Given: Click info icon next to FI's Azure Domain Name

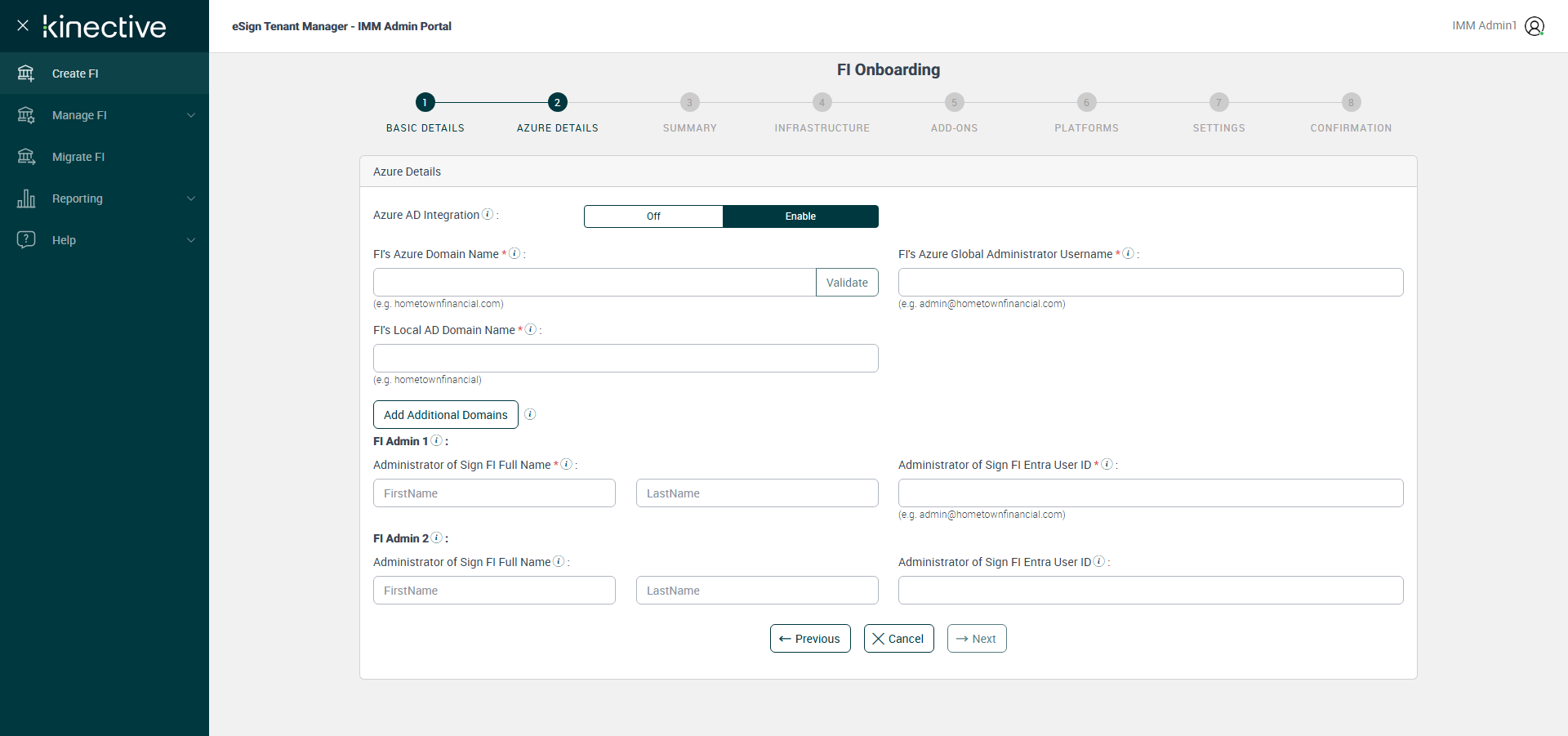Looking at the screenshot, I should [514, 253].
